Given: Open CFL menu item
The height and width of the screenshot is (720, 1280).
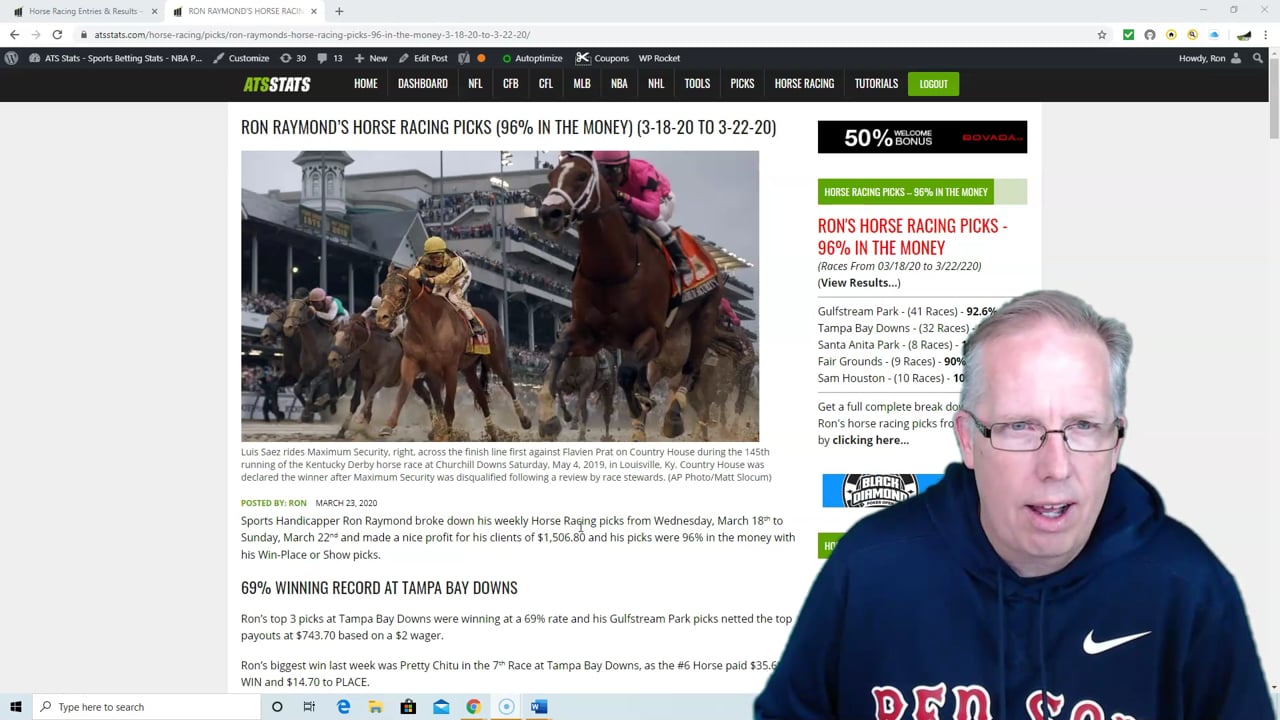Looking at the screenshot, I should pyautogui.click(x=546, y=84).
